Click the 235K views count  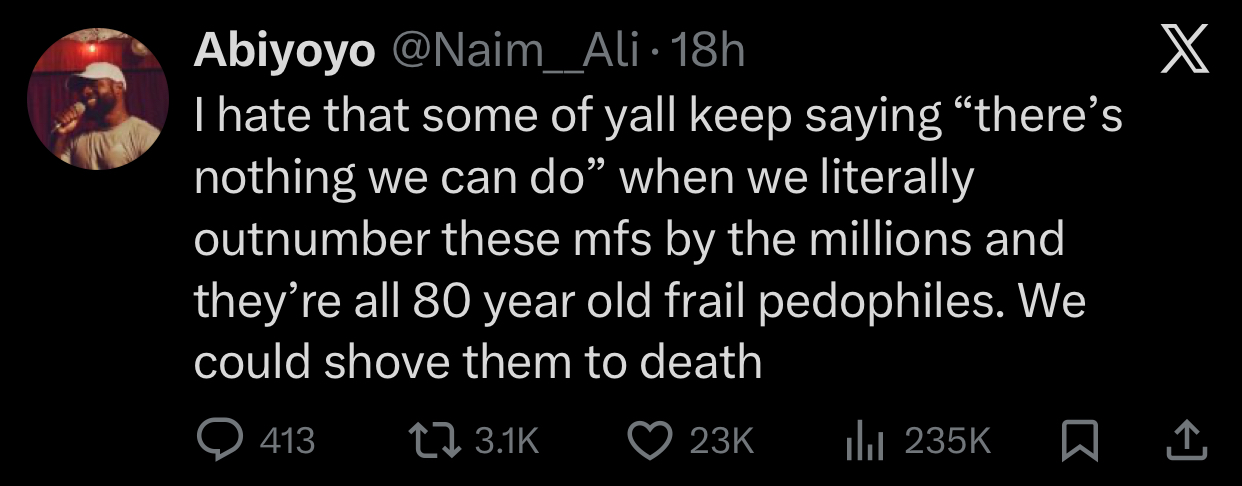coord(946,441)
